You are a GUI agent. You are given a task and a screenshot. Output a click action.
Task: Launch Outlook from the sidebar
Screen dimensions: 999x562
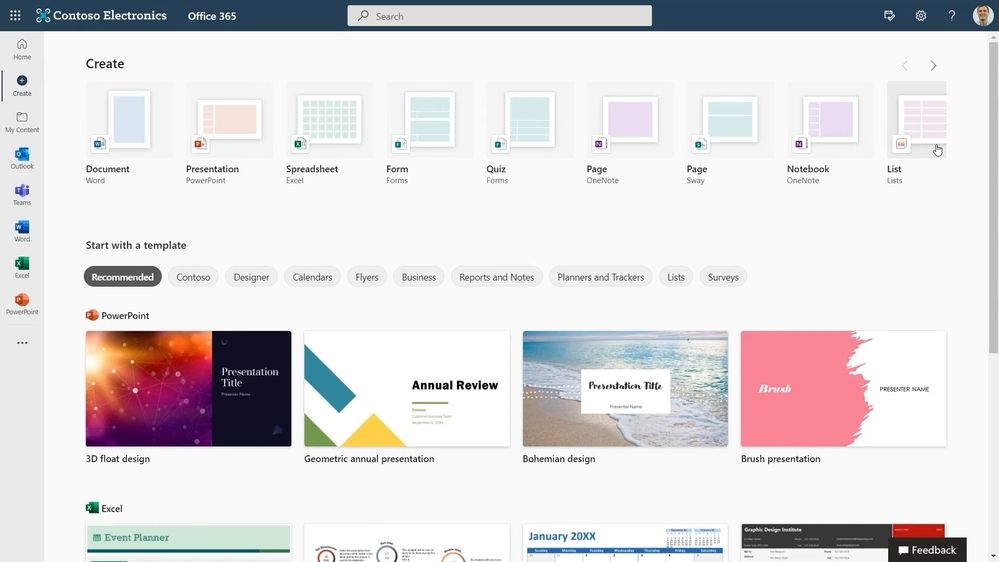pyautogui.click(x=22, y=158)
